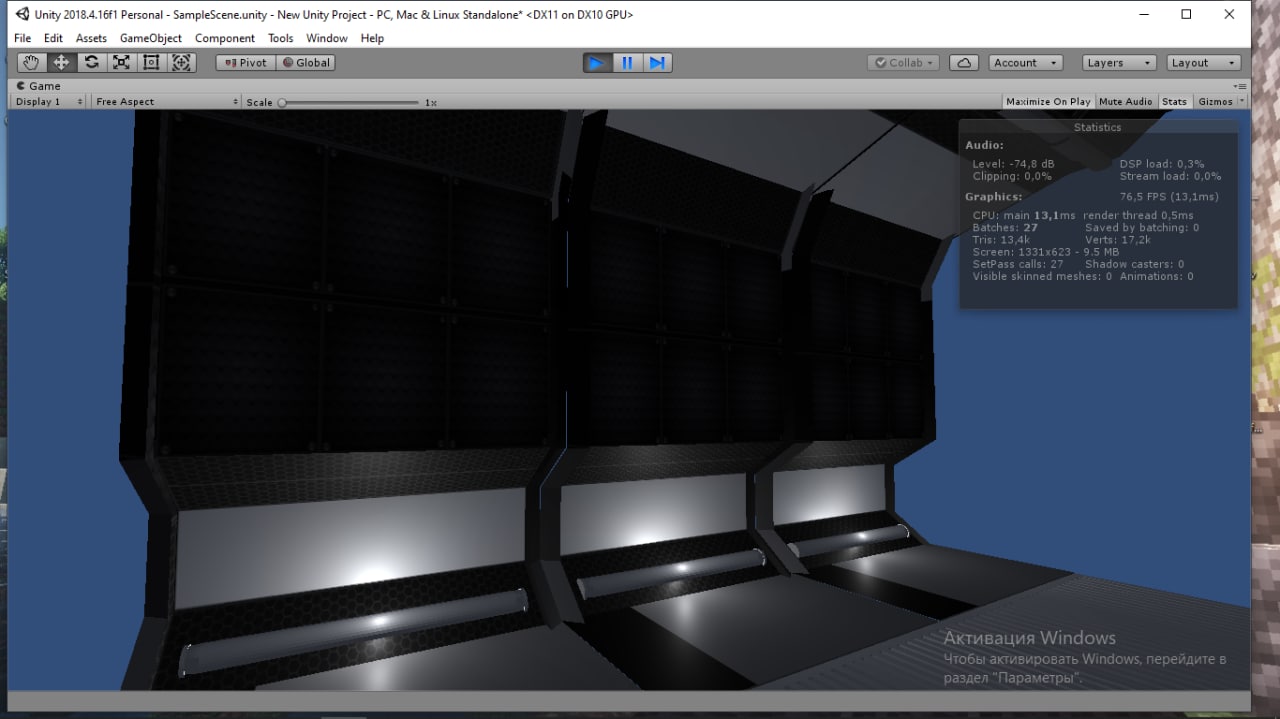This screenshot has width=1280, height=719.
Task: Open the Tools menu
Action: click(281, 38)
